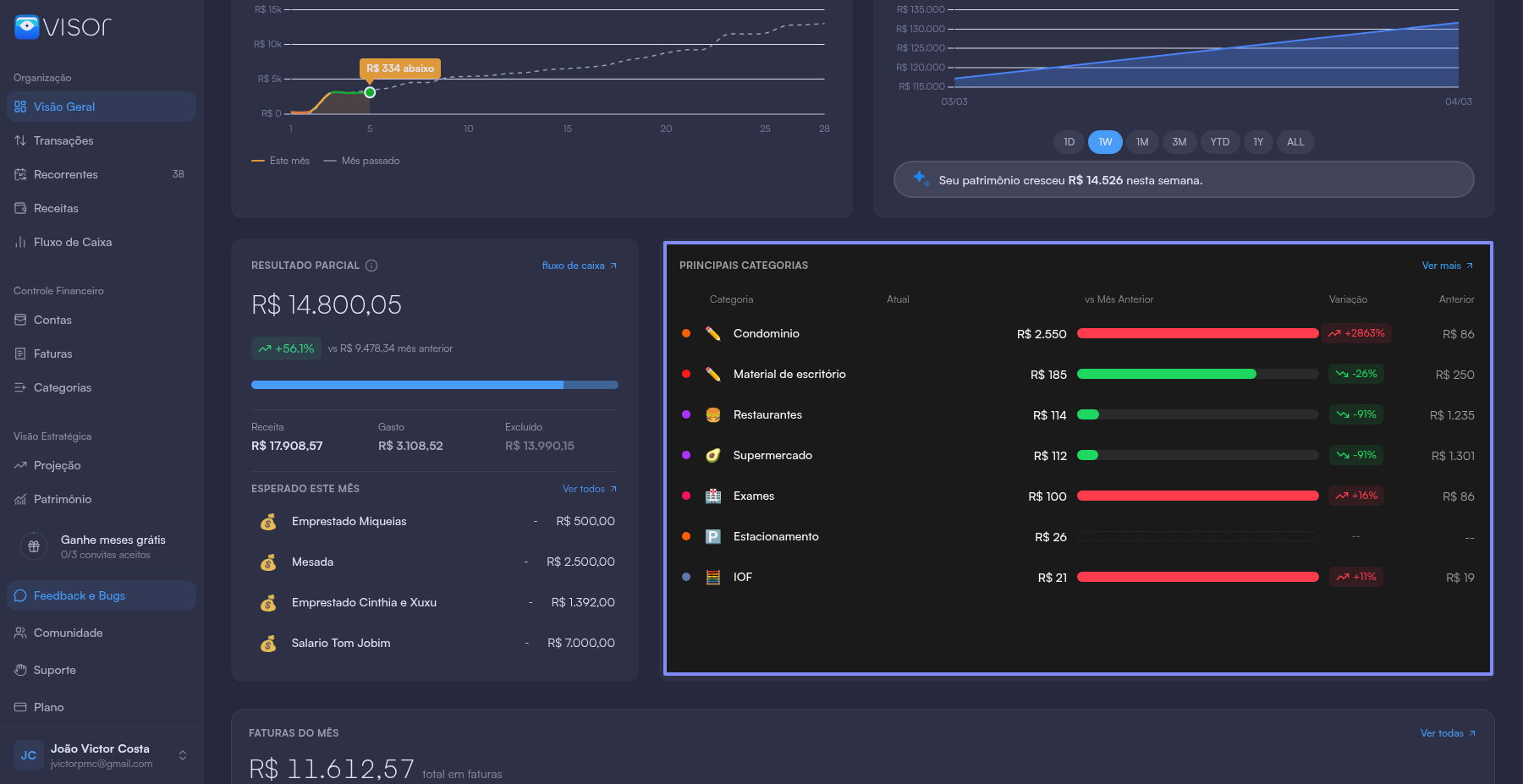Click the Projeção trend icon in sidebar
1523x784 pixels.
pos(20,465)
